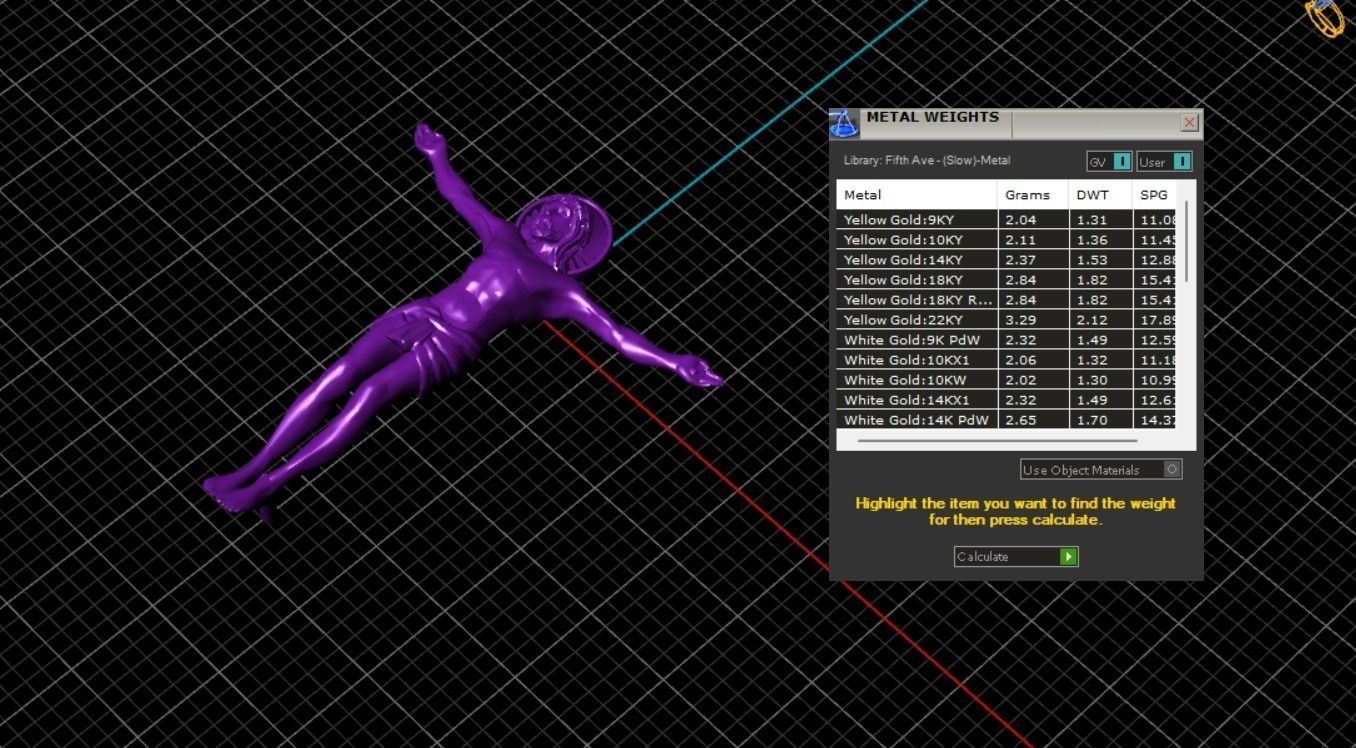Click the gold ring icon in viewport corner
Viewport: 1356px width, 748px height.
pyautogui.click(x=1325, y=17)
